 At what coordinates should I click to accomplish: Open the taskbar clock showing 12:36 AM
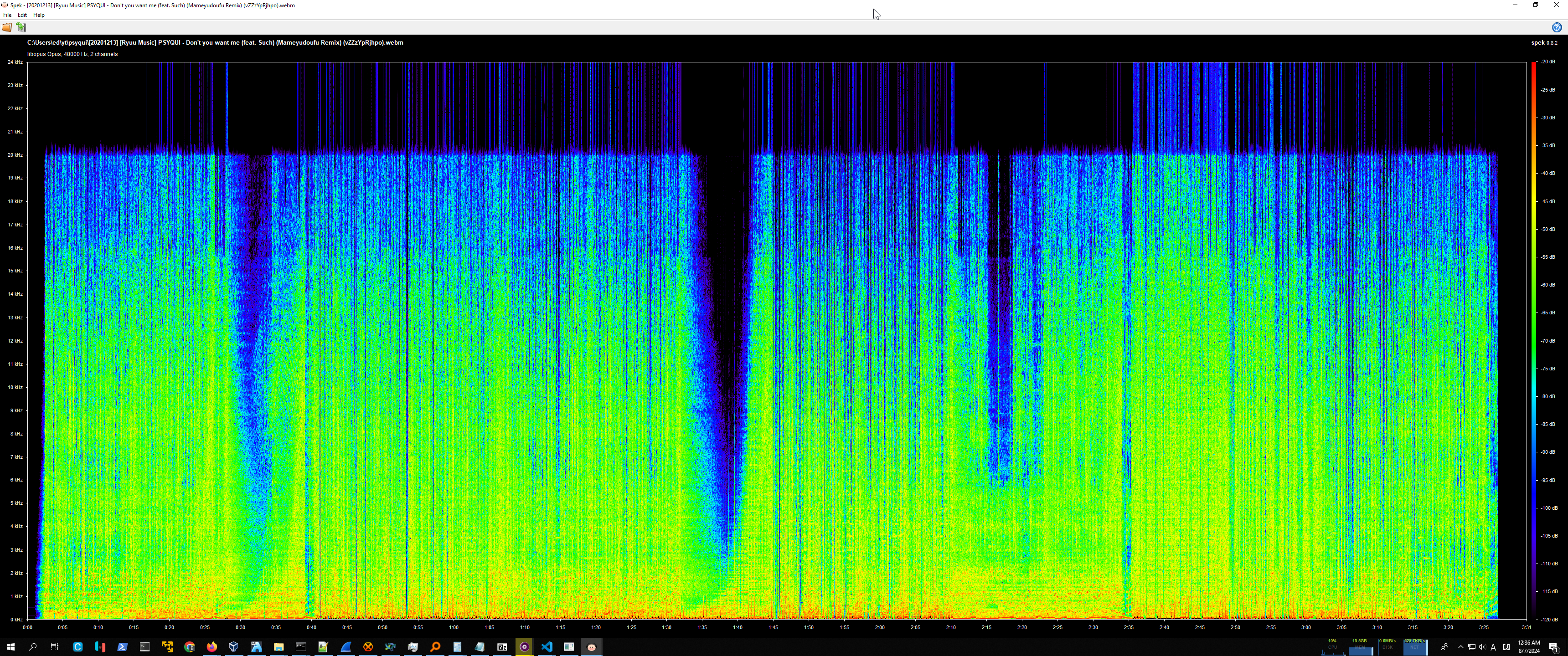[1529, 647]
